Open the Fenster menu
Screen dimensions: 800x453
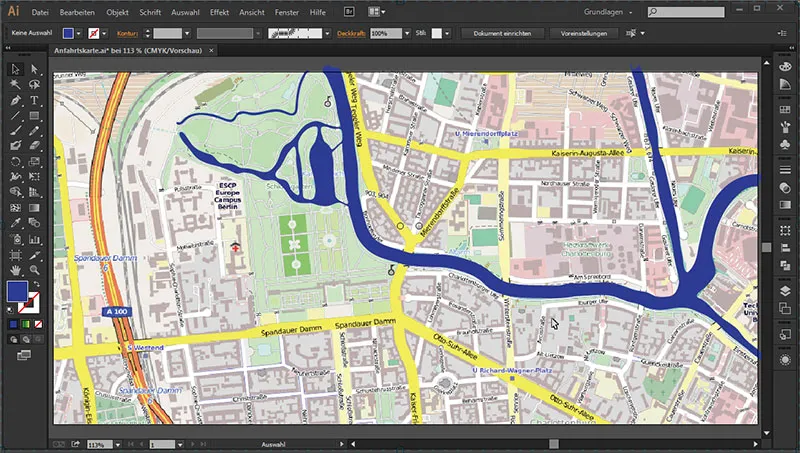(287, 12)
